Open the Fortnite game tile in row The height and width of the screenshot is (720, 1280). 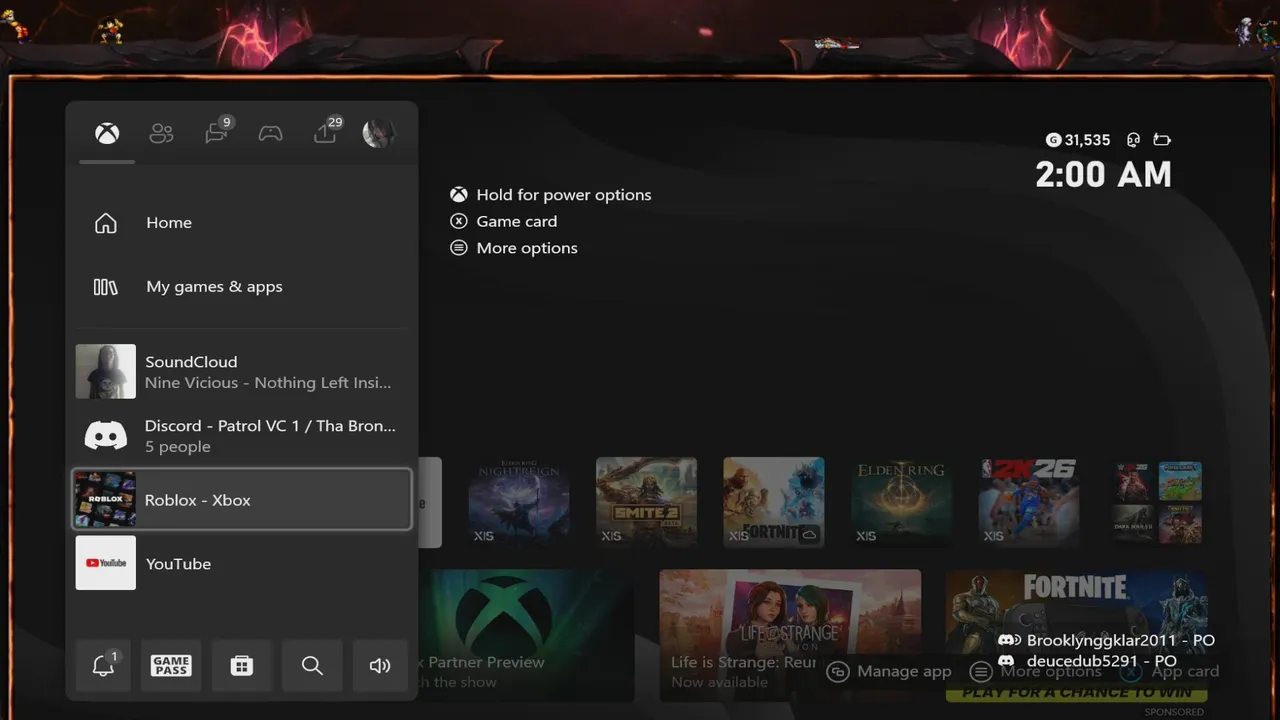click(774, 502)
